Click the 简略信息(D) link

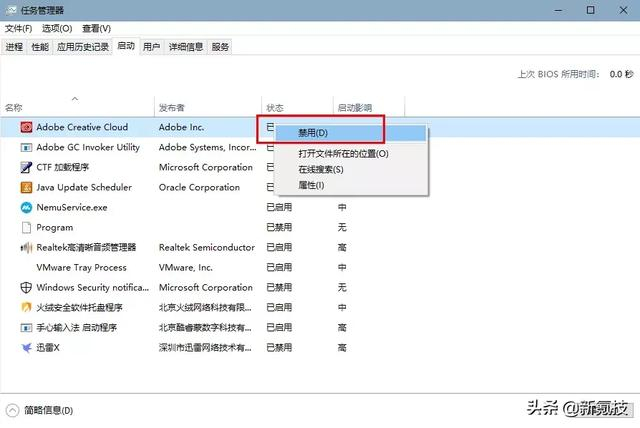pos(49,410)
